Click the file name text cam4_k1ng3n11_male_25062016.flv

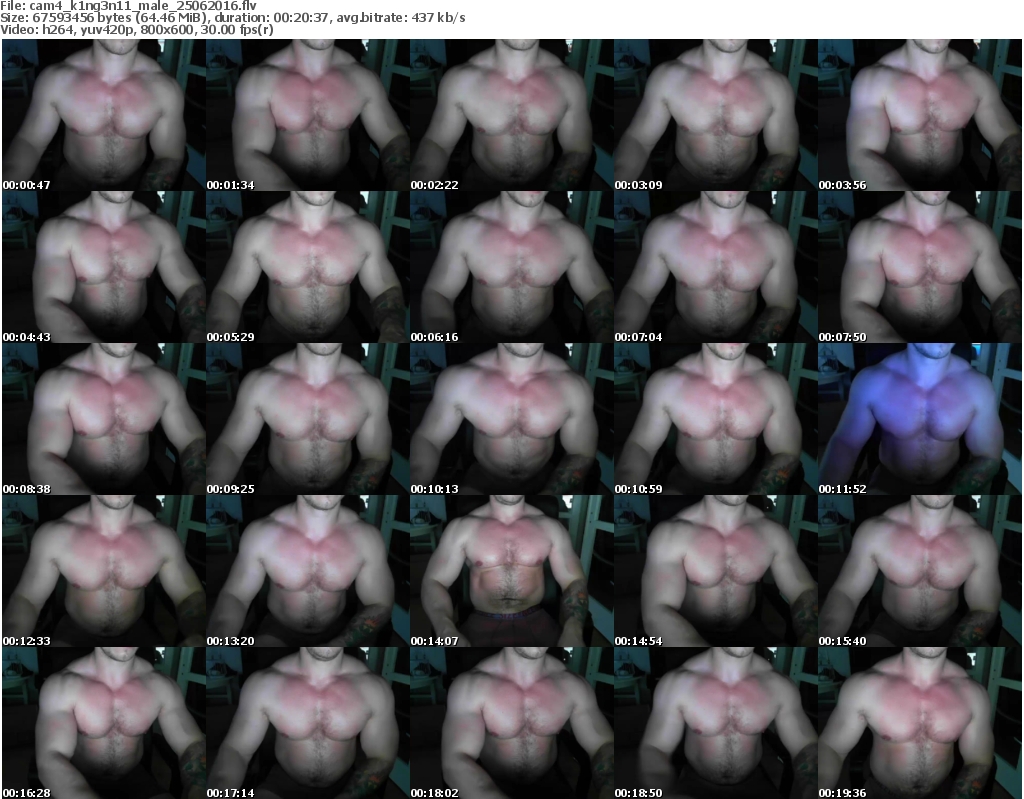(143, 6)
